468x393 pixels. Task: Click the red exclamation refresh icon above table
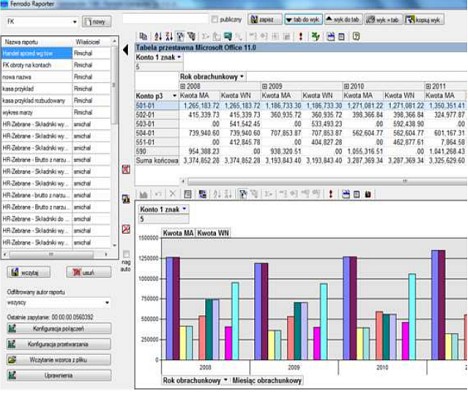pyautogui.click(x=301, y=36)
